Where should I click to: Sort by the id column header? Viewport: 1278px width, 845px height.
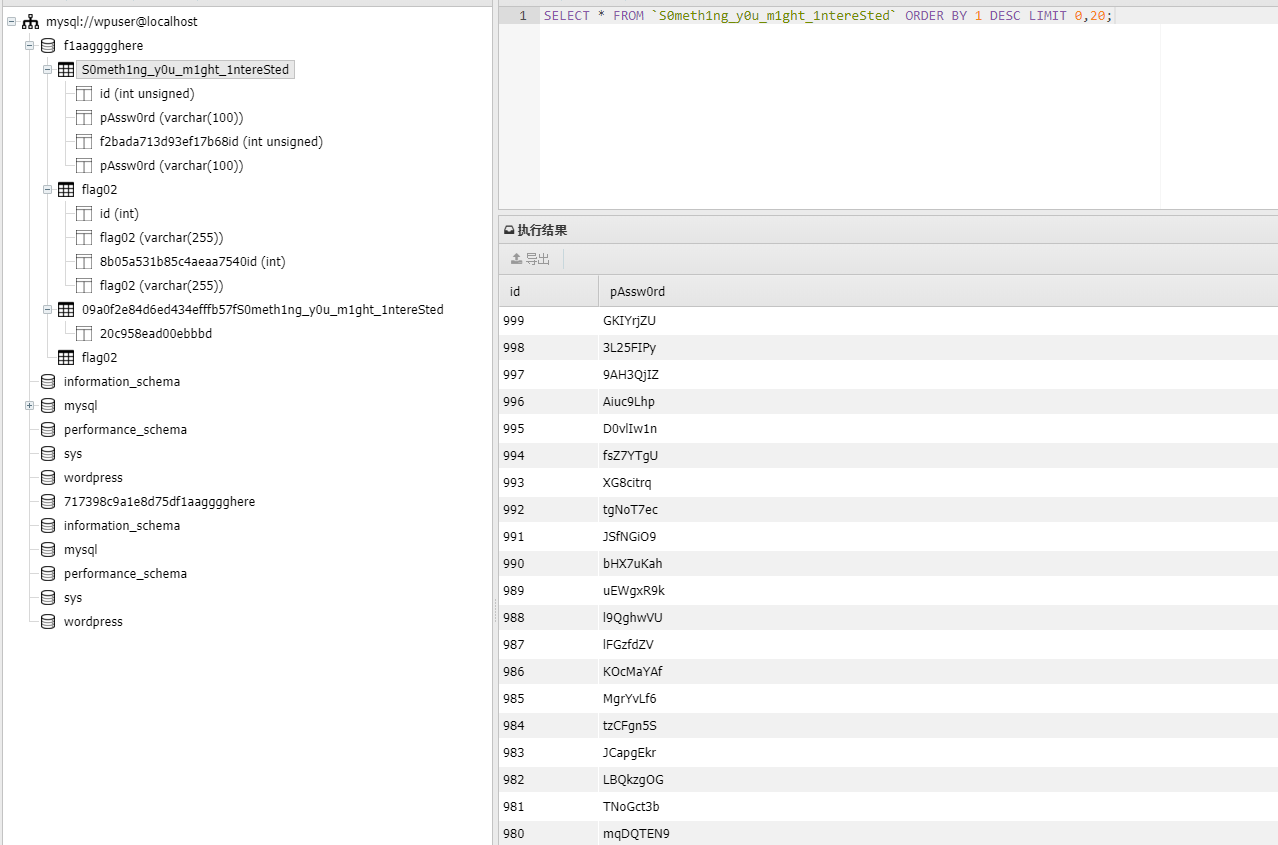click(548, 291)
